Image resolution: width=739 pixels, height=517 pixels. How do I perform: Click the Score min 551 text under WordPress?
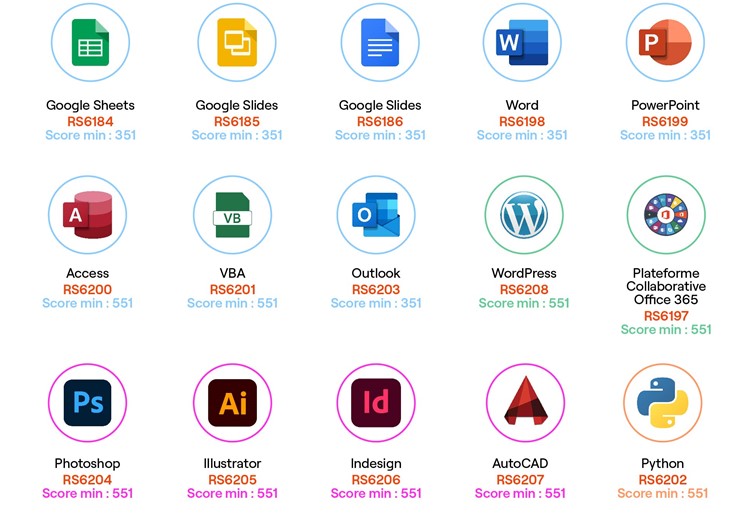[x=524, y=303]
